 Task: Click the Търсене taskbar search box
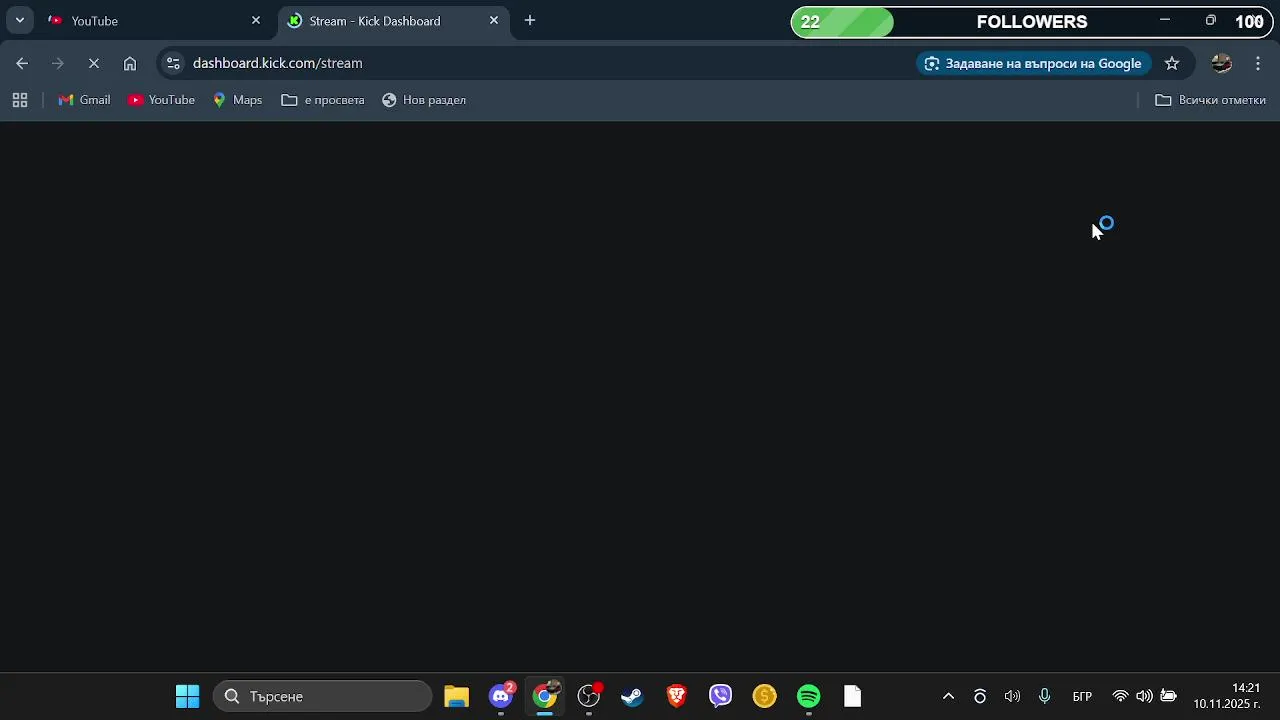[x=322, y=696]
